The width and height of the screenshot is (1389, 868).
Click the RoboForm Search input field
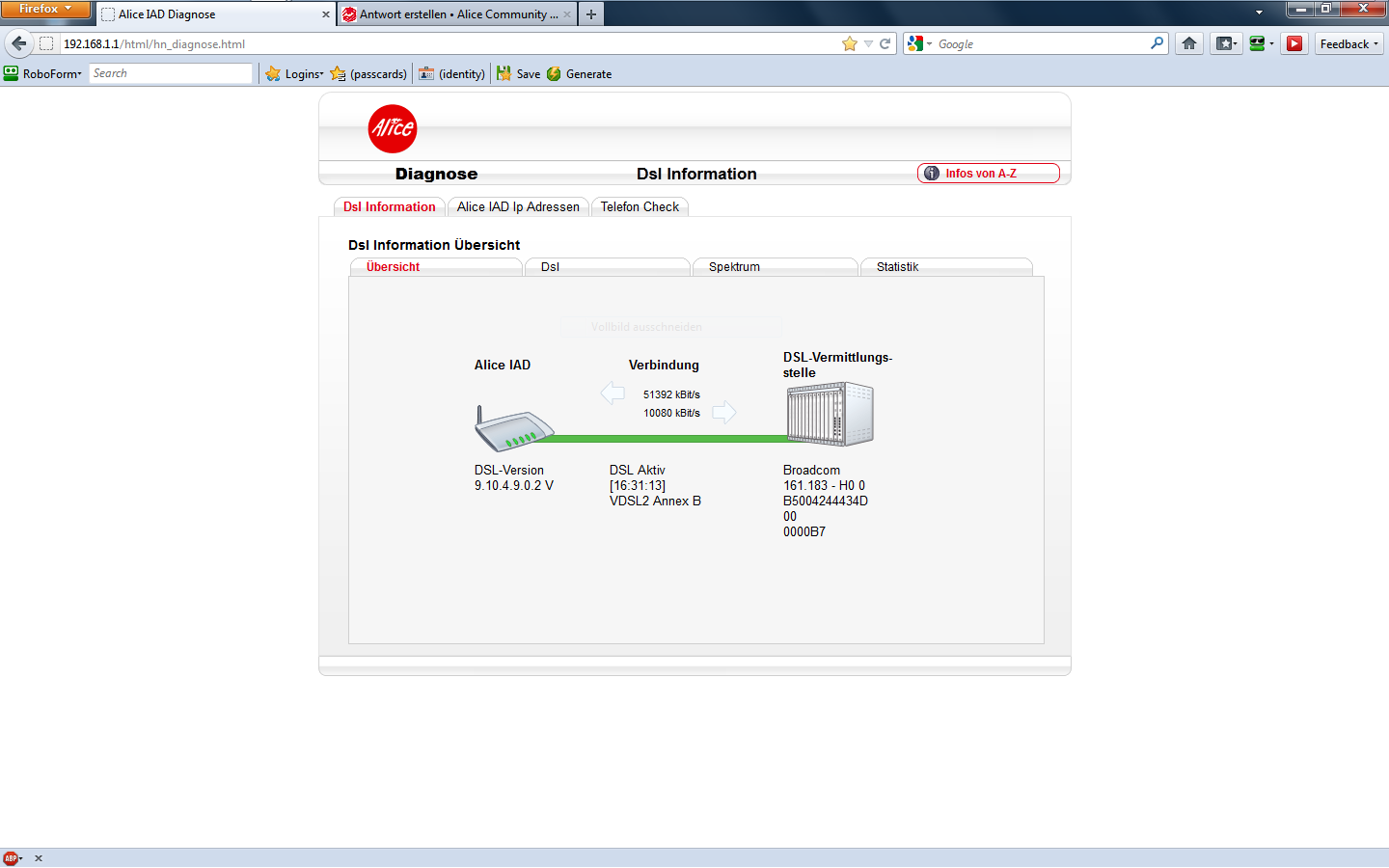[171, 73]
